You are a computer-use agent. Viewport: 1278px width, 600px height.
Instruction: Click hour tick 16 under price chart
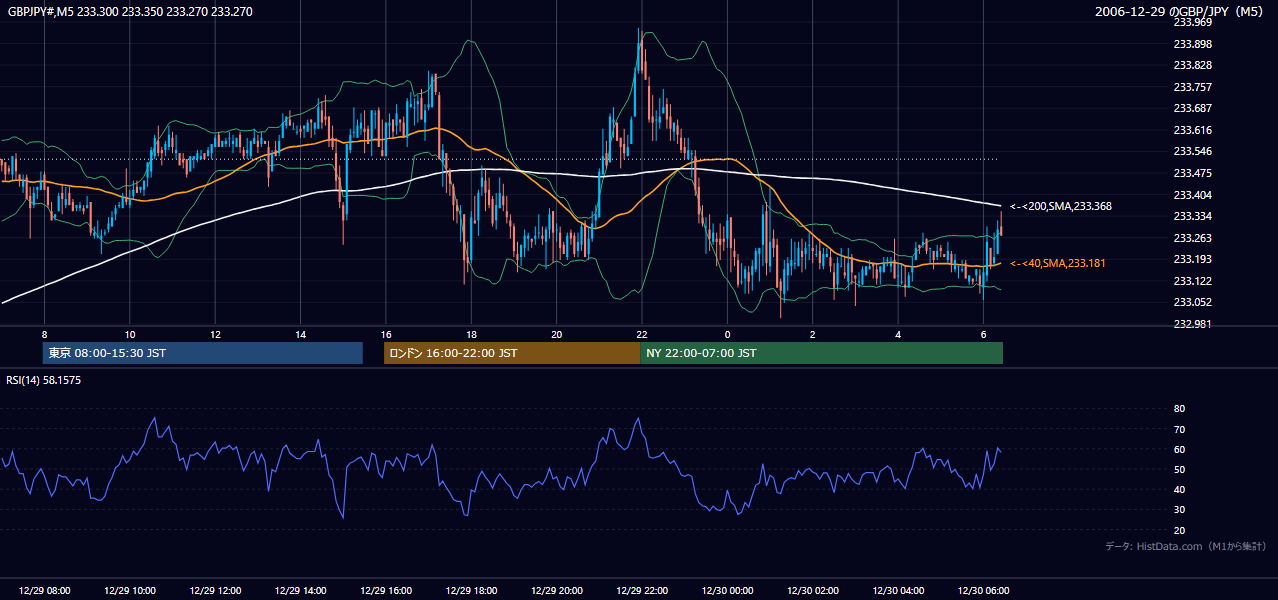click(x=386, y=334)
